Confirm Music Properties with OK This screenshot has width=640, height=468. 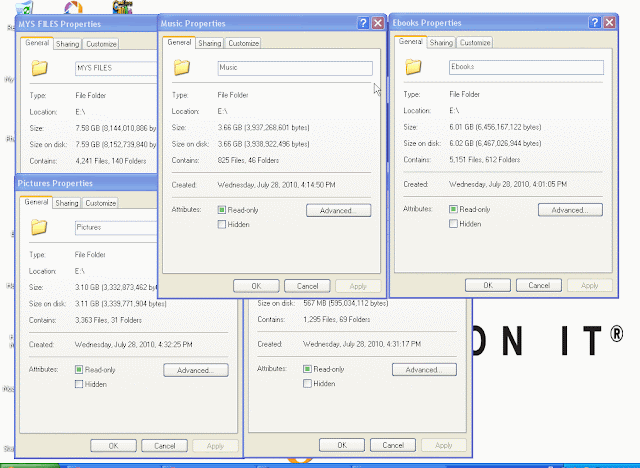click(256, 286)
